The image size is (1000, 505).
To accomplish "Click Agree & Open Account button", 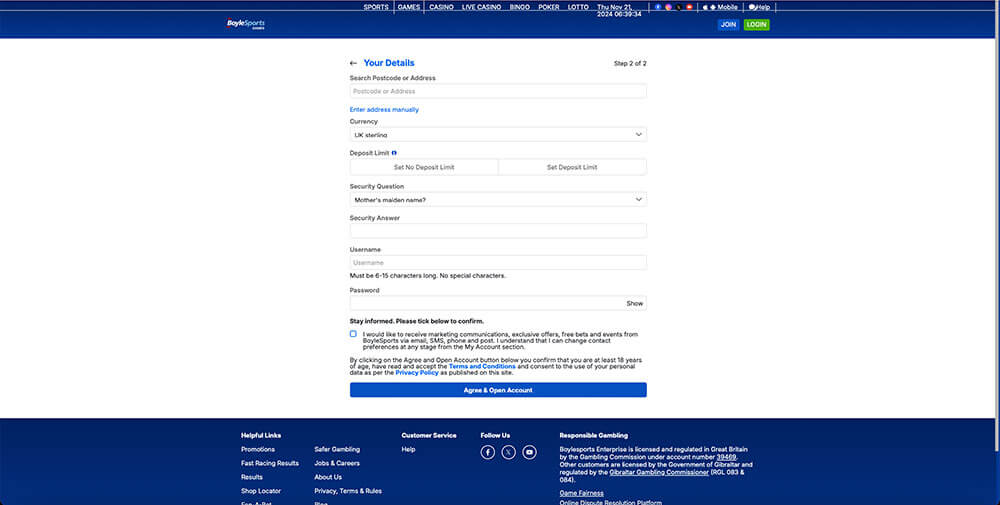I will [x=498, y=390].
